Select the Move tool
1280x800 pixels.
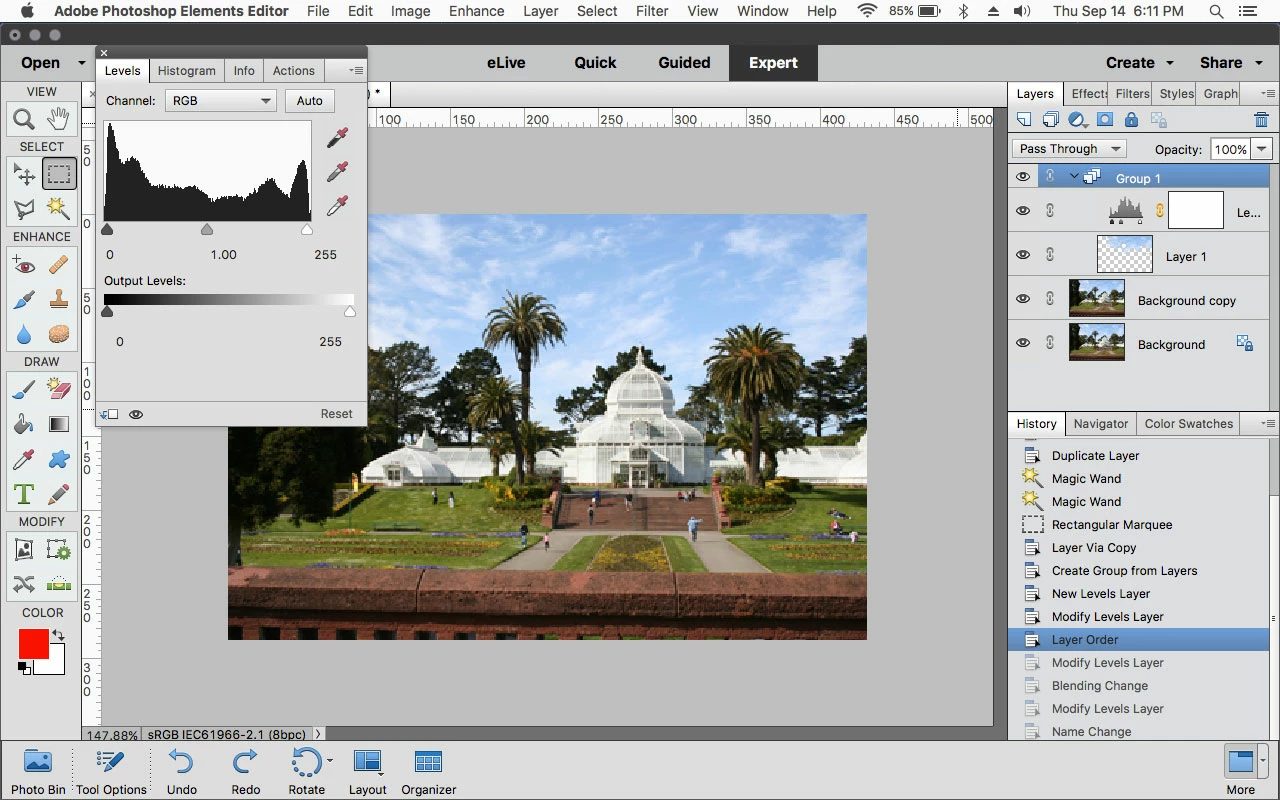coord(24,174)
